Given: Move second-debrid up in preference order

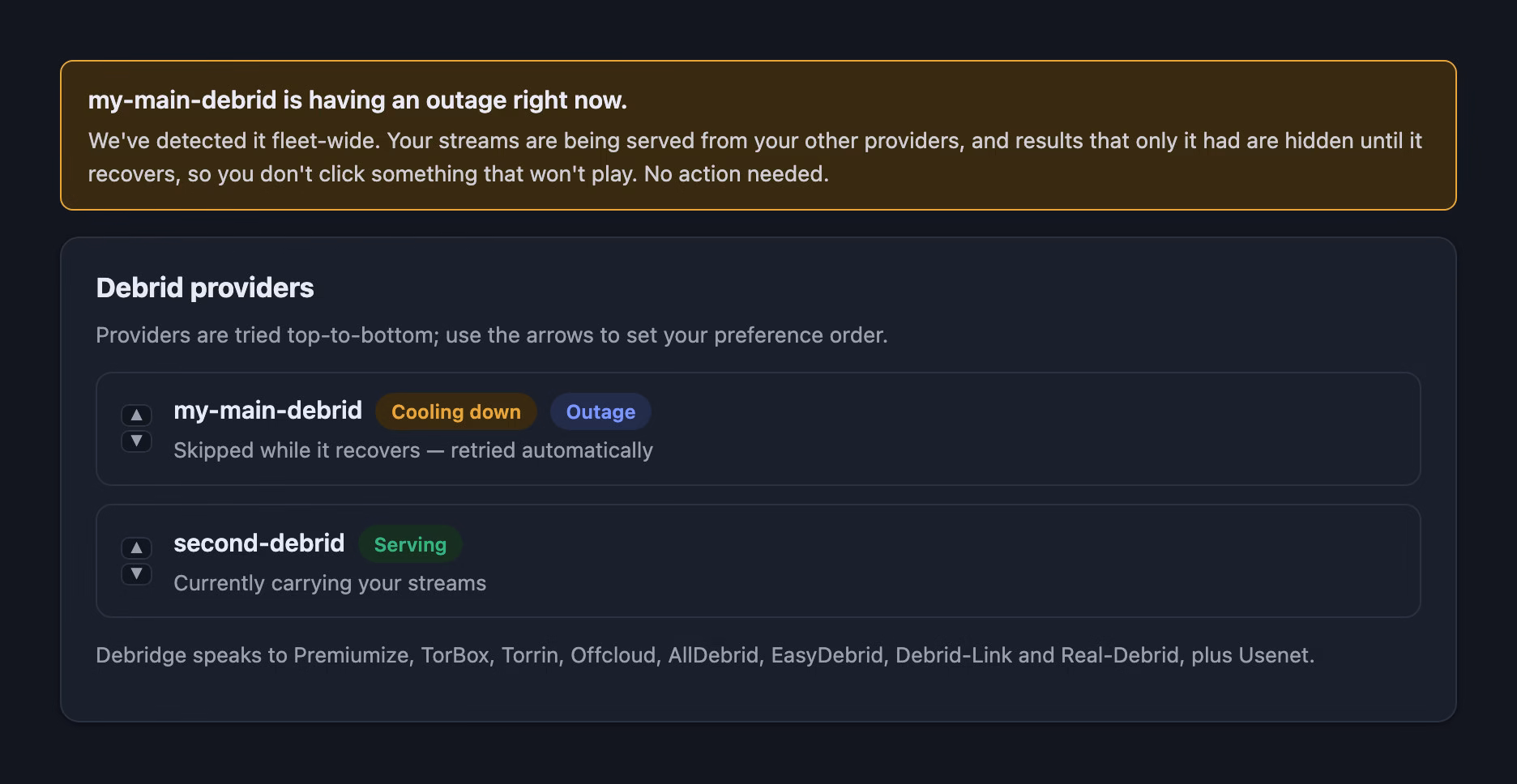Looking at the screenshot, I should [x=136, y=548].
